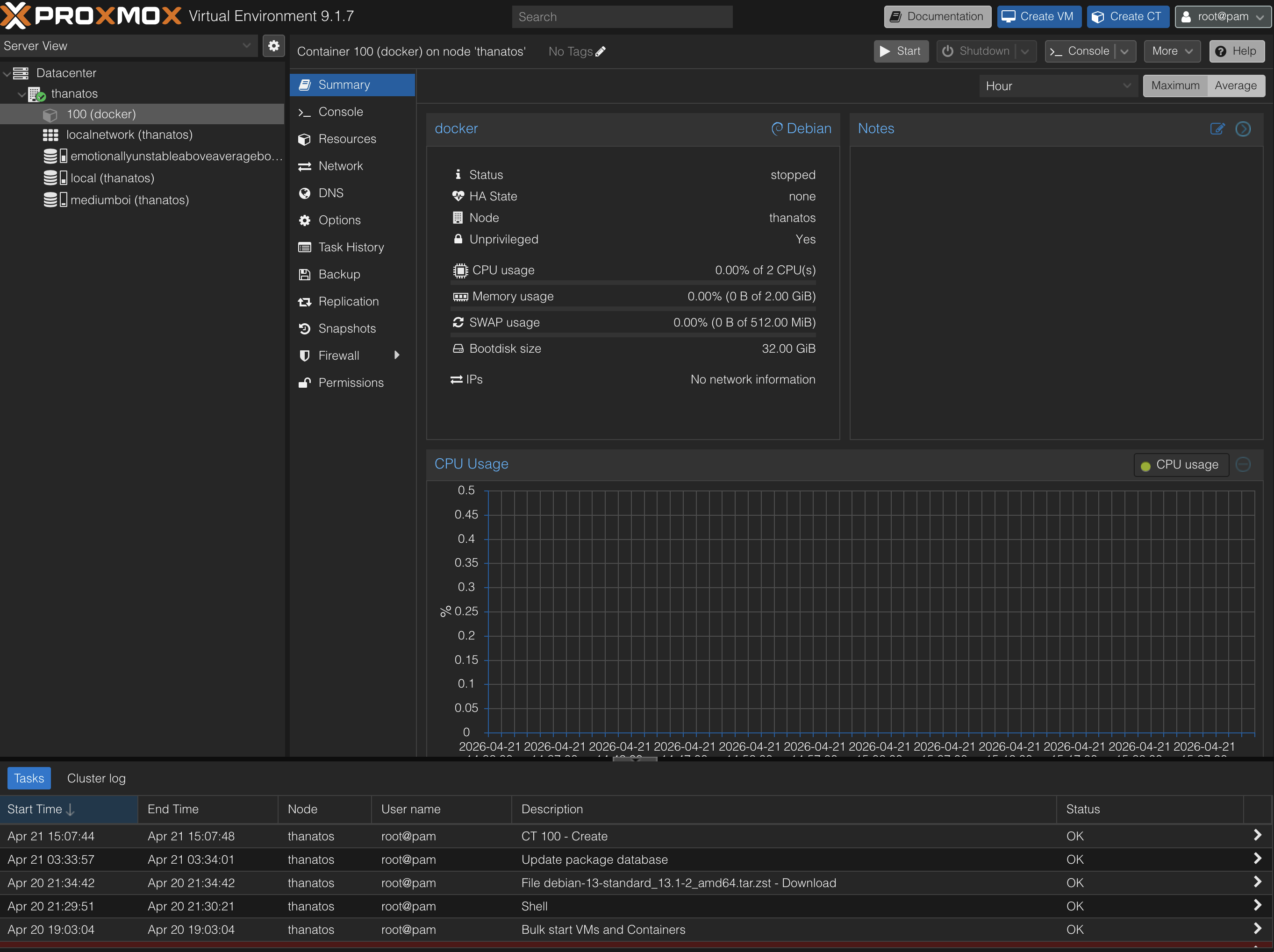This screenshot has height=952, width=1274.
Task: Edit Notes using the pencil icon
Action: point(1217,129)
